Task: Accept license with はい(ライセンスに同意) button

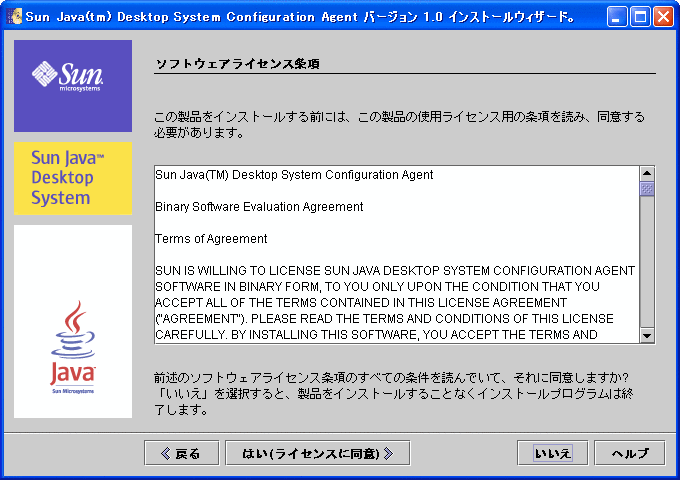Action: coord(318,453)
